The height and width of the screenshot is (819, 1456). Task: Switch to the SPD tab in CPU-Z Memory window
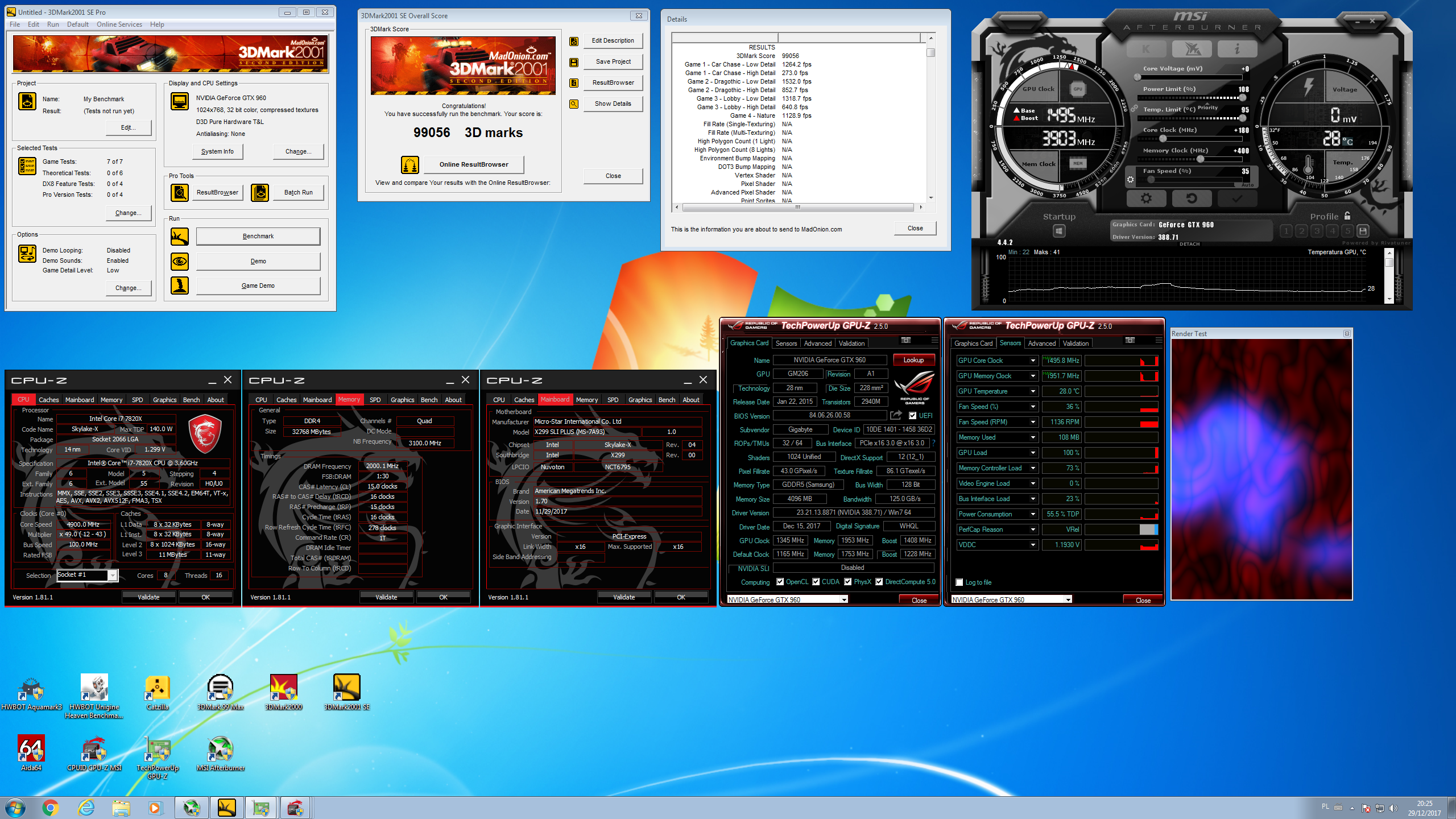click(375, 400)
